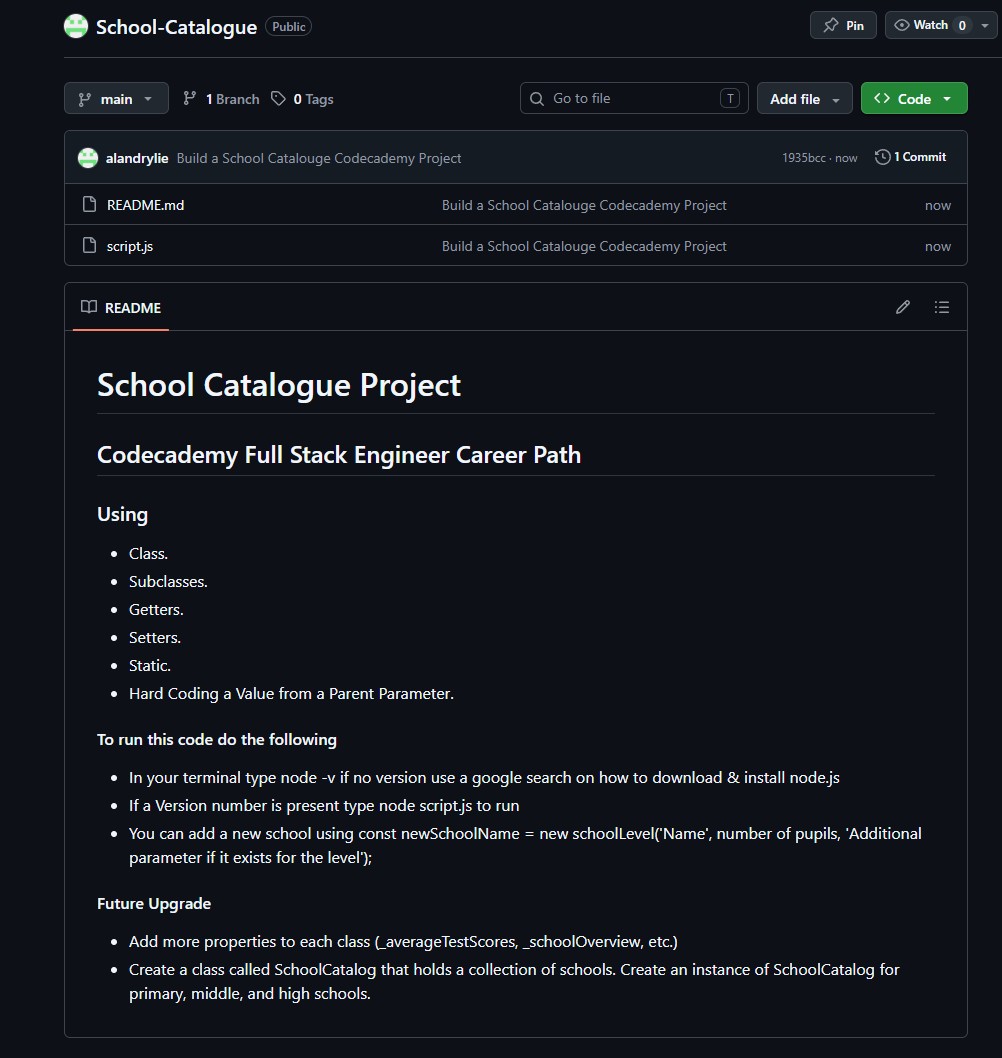Click Codecademy Full Stack Engineer Career Path heading
This screenshot has height=1058, width=1002.
tap(339, 455)
